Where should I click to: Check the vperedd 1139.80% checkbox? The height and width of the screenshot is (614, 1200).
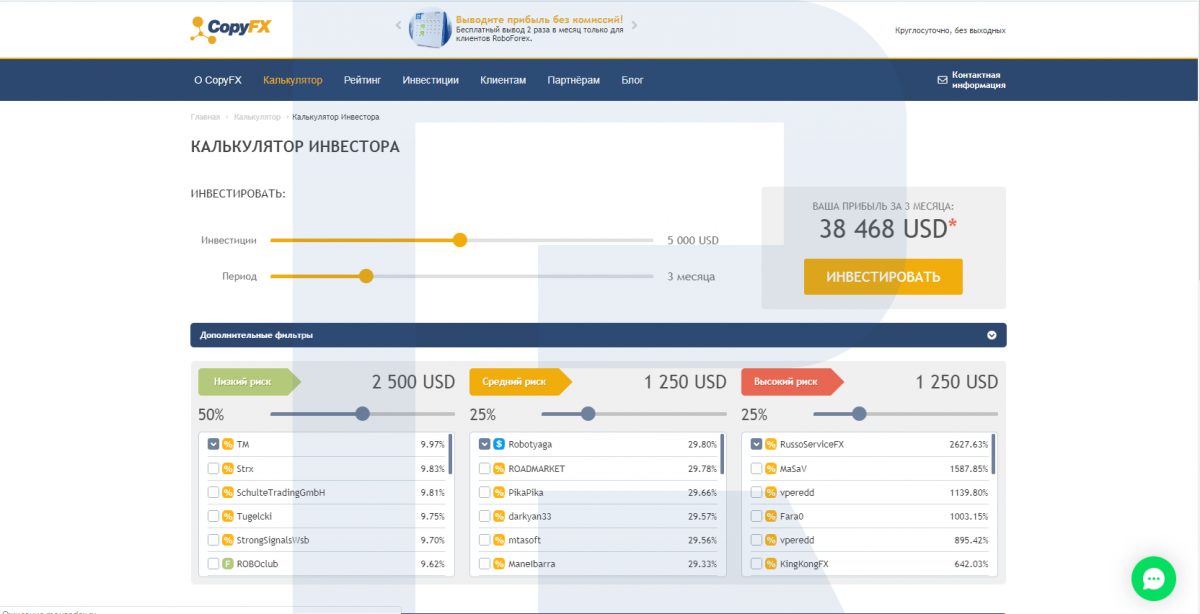point(756,492)
